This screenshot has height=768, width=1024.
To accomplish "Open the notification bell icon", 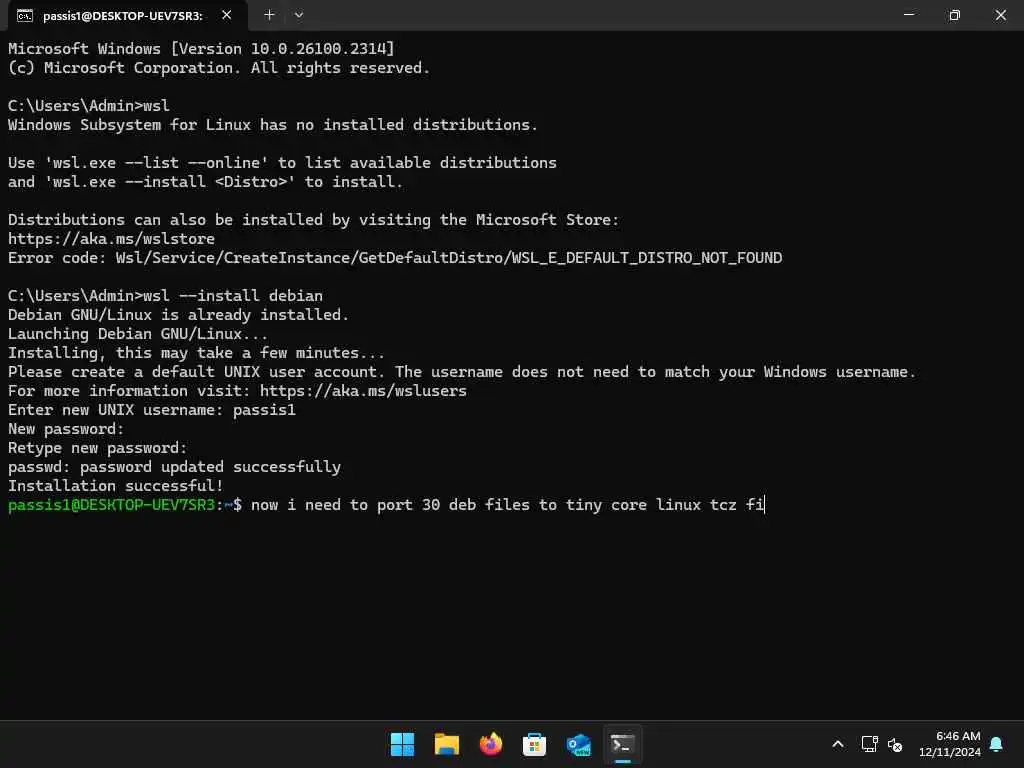I will point(996,744).
